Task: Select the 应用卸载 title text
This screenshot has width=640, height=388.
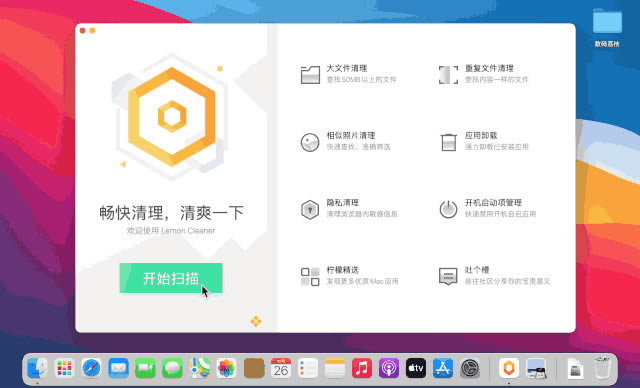Action: (x=481, y=135)
